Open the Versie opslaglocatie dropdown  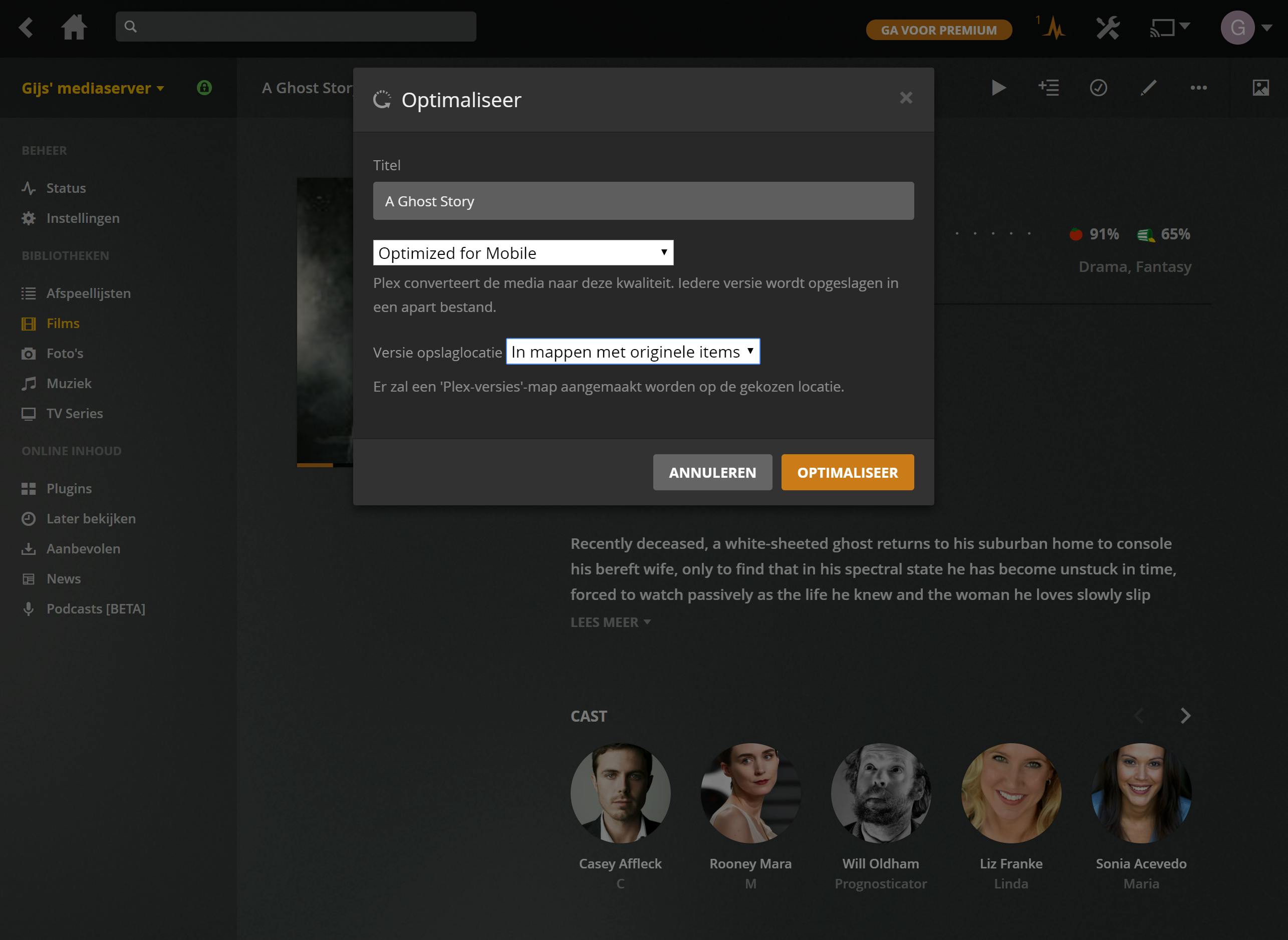[x=632, y=352]
